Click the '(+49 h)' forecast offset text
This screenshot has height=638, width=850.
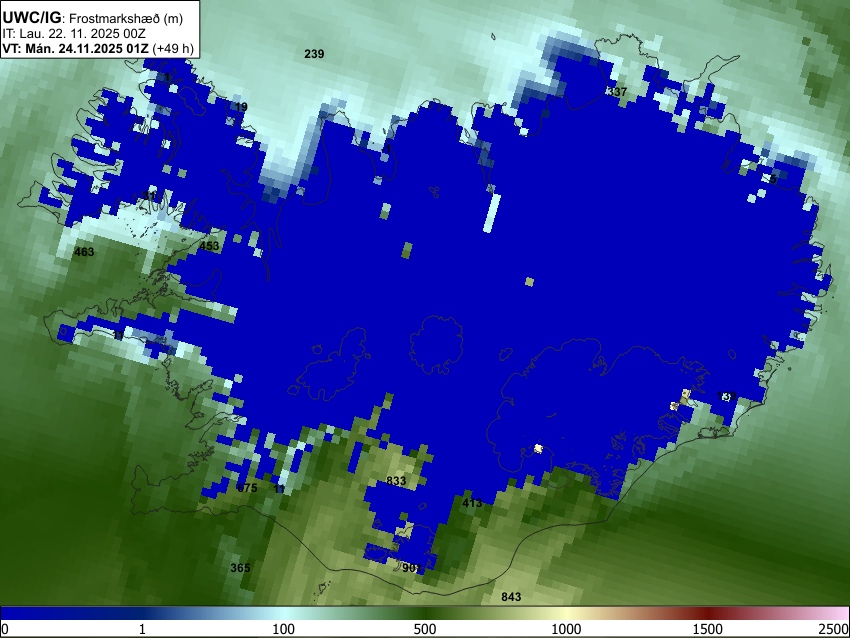[173, 48]
